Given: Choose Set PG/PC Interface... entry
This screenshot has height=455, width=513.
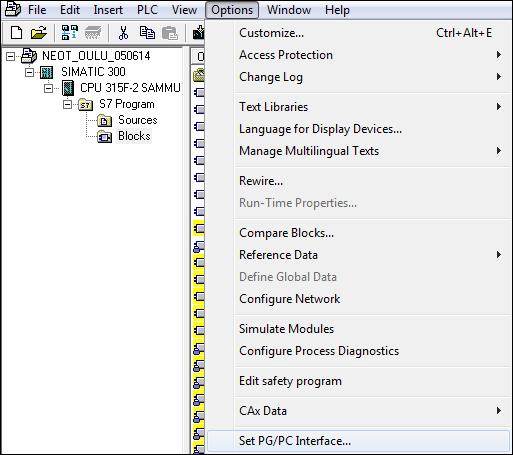Looking at the screenshot, I should 358,441.
